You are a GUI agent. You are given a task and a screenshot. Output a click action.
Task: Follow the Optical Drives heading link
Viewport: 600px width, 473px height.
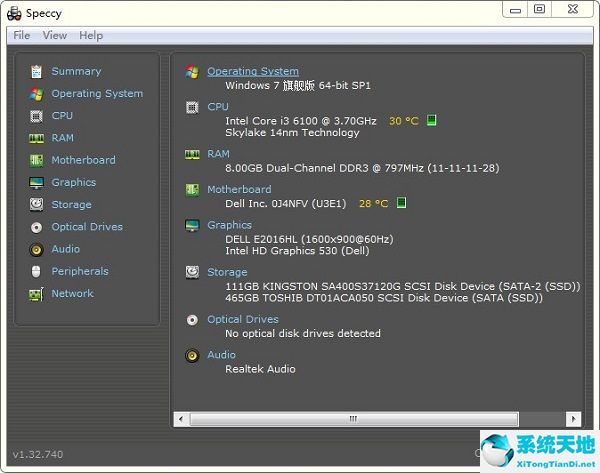[x=243, y=319]
